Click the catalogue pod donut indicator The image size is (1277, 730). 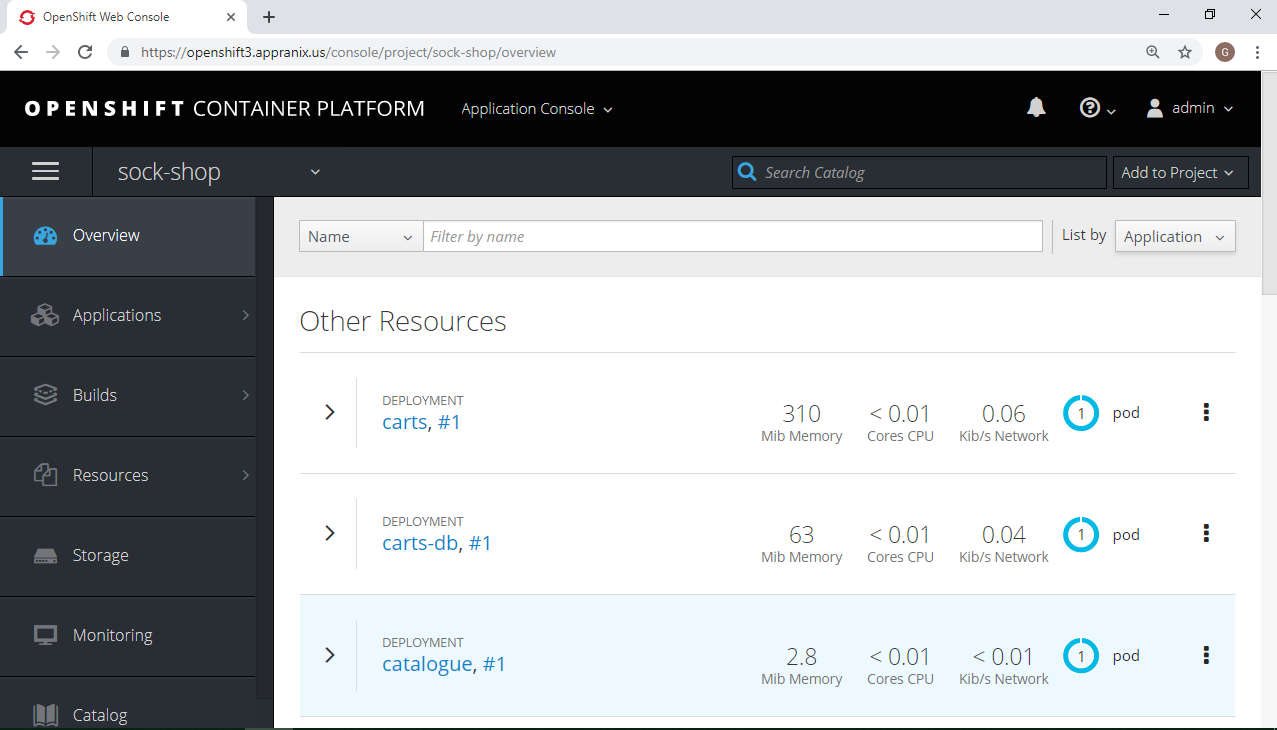1080,656
